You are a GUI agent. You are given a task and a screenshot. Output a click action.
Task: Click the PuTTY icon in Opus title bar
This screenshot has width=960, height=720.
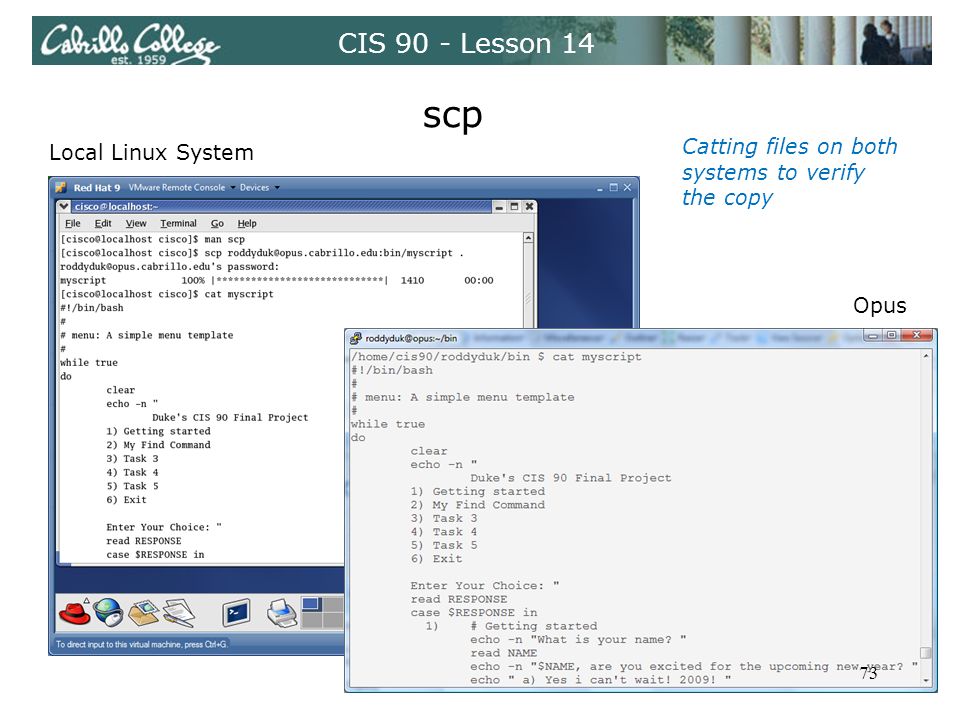coord(355,338)
